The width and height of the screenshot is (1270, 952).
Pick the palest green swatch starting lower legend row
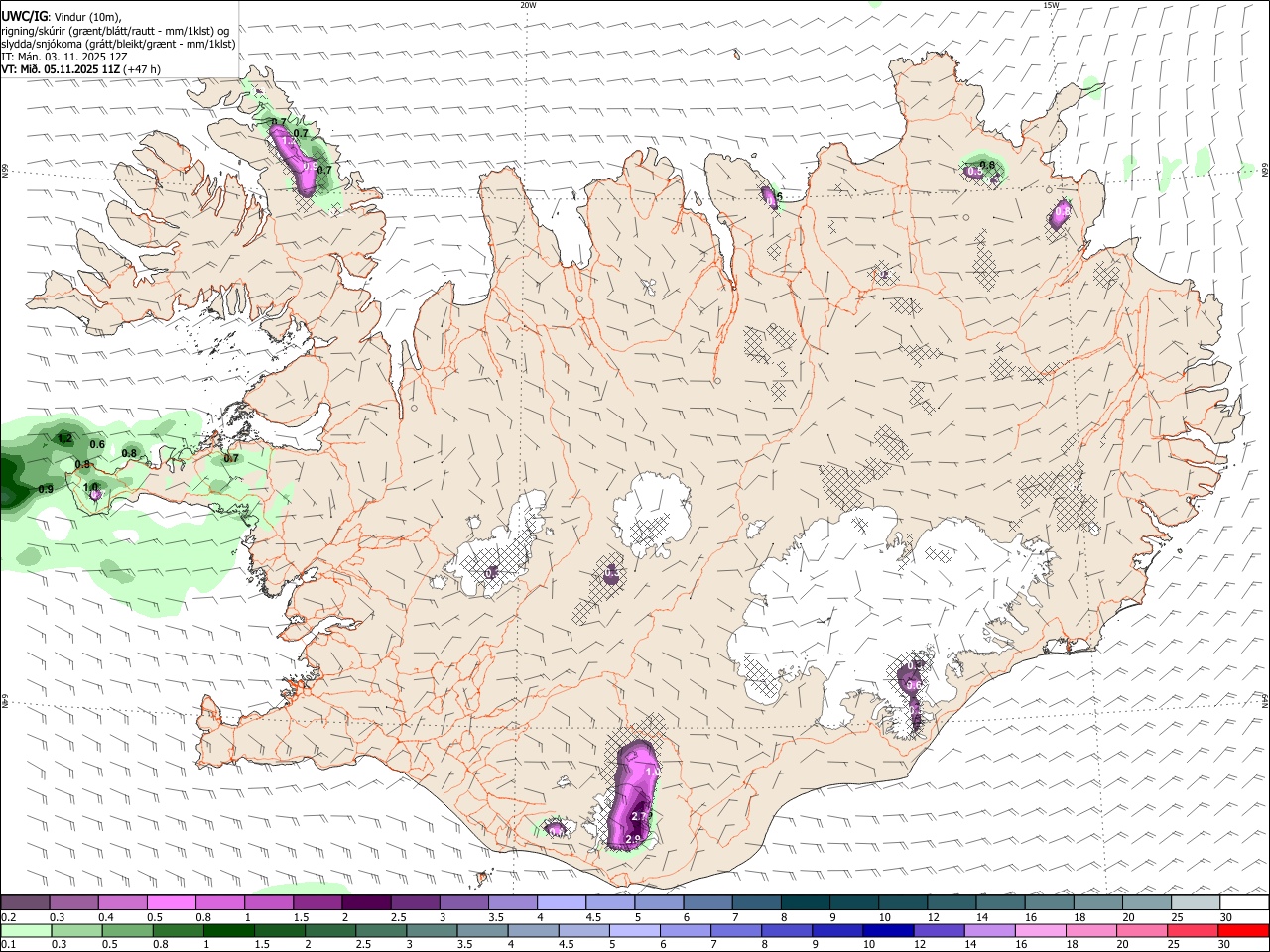click(26, 931)
